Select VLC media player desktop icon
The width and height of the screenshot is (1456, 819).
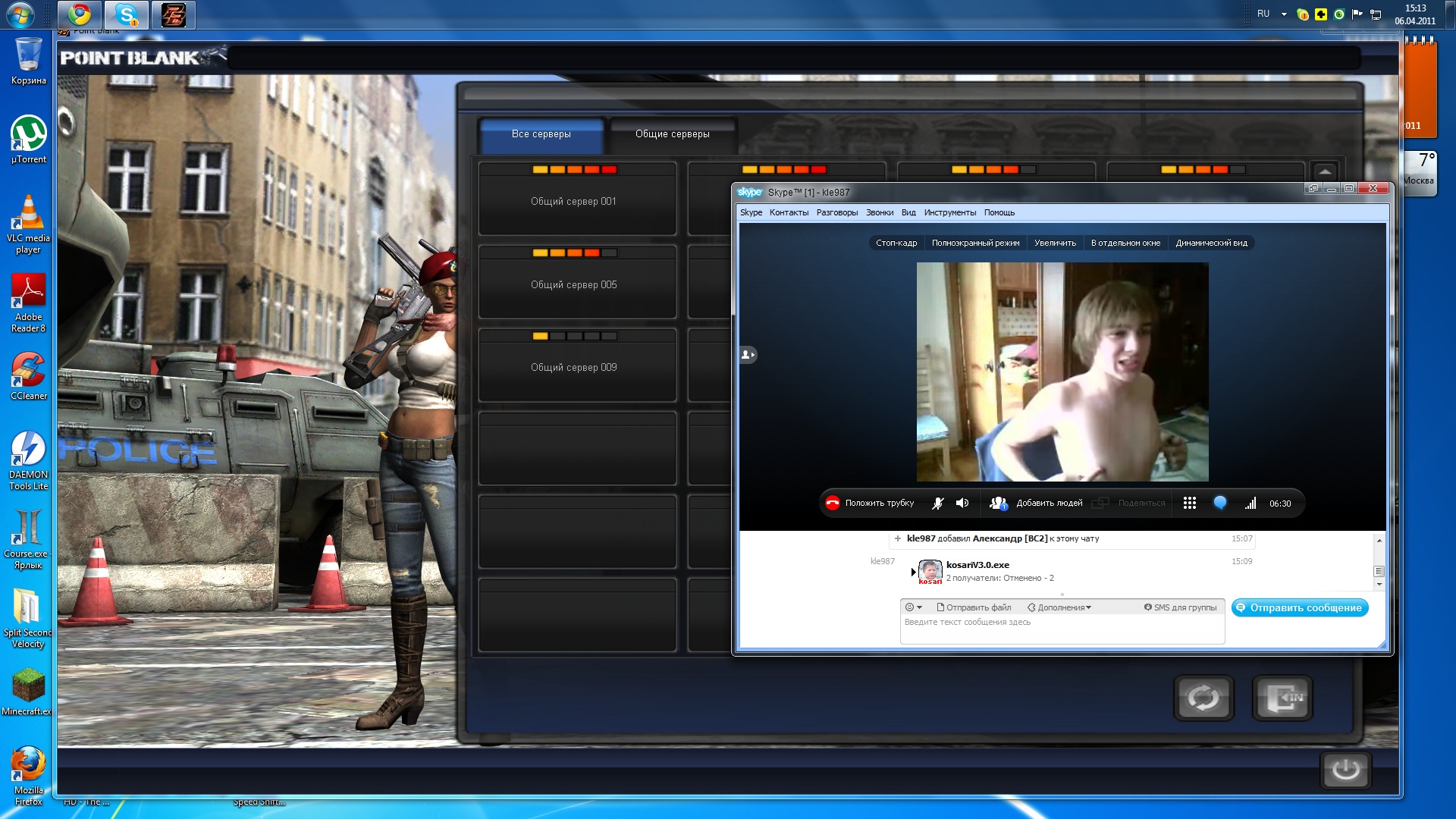(x=28, y=224)
